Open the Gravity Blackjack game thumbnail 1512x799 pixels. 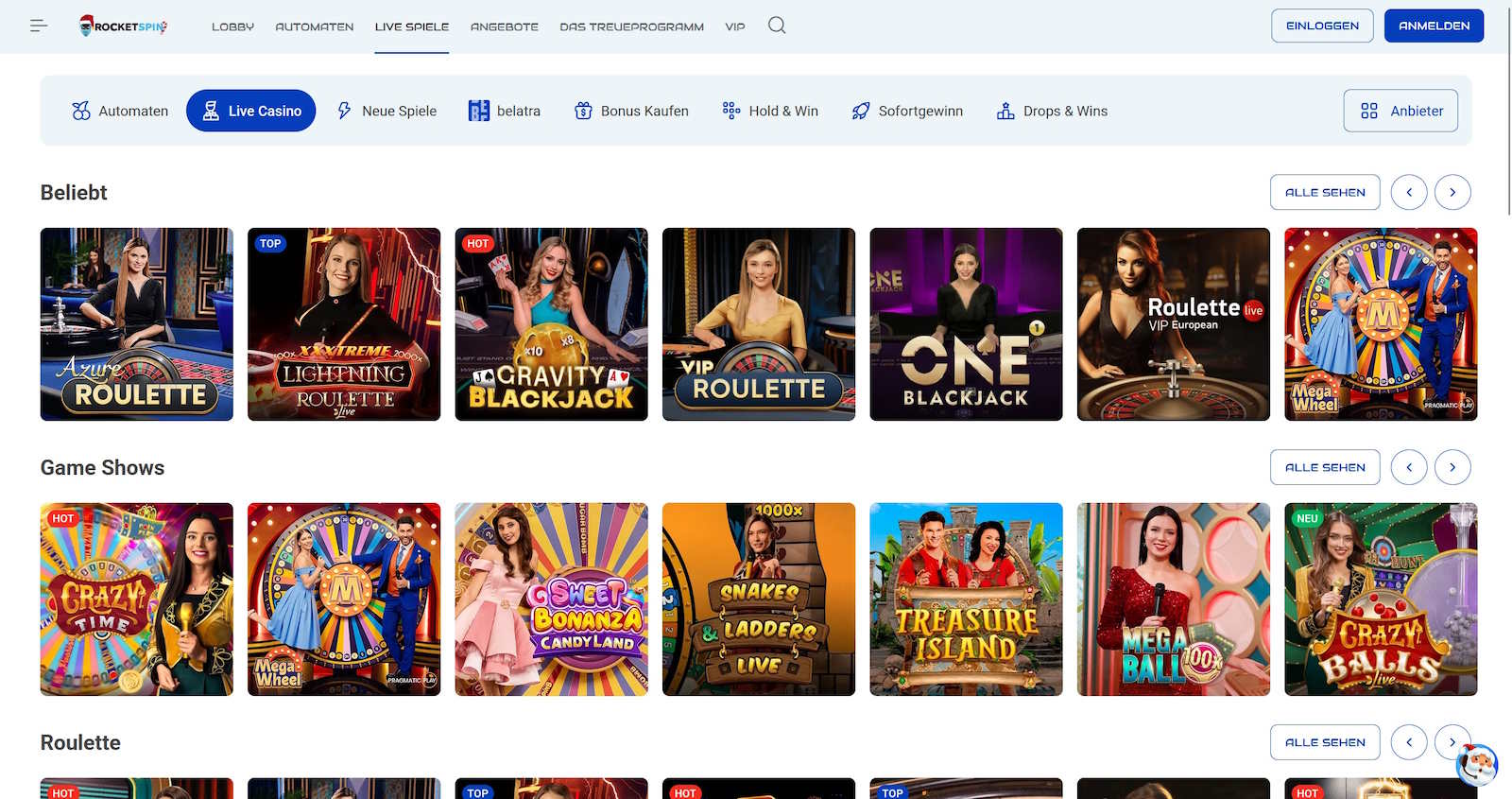pos(551,324)
